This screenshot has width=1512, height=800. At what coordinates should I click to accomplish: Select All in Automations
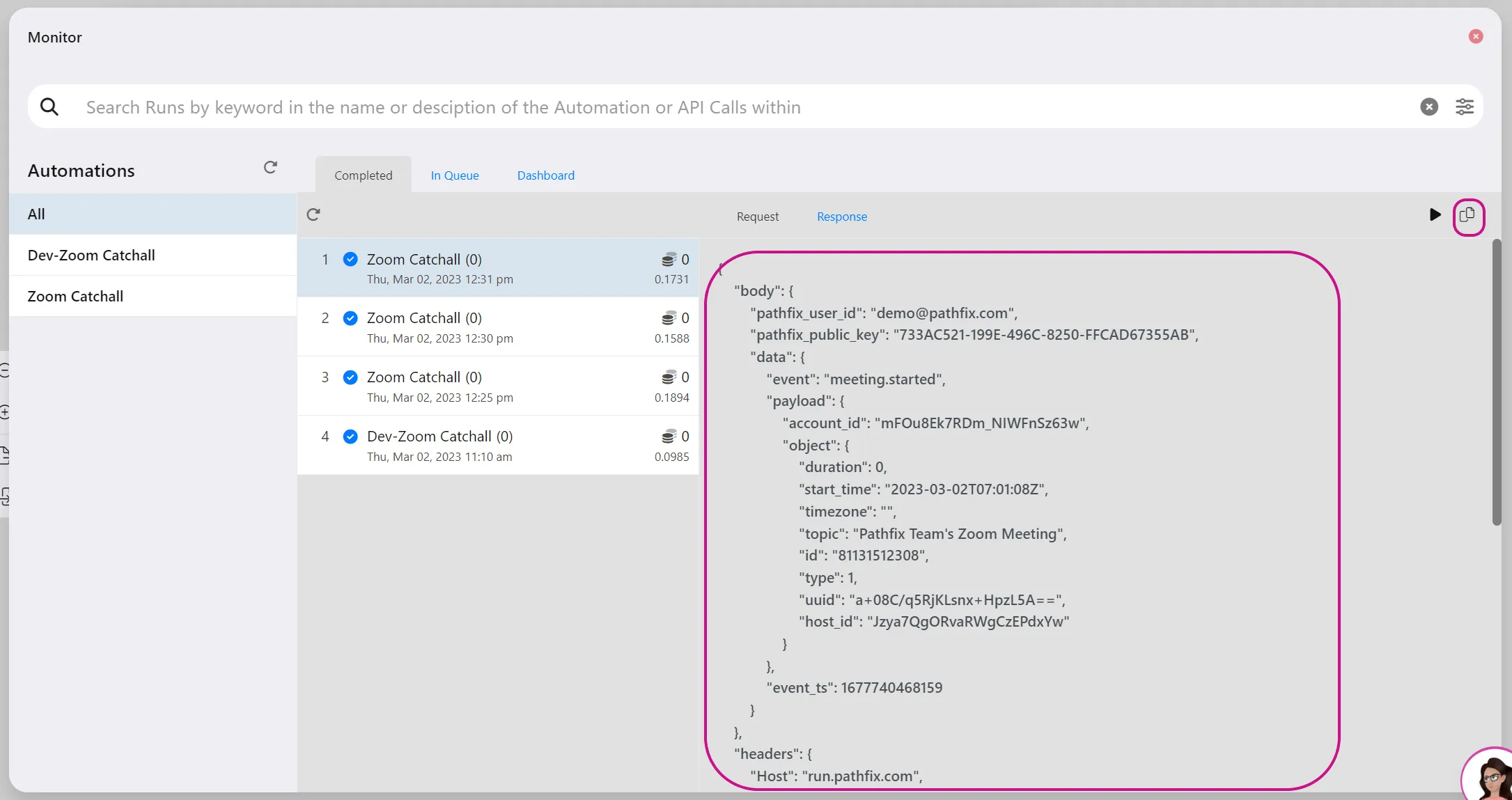click(x=153, y=214)
